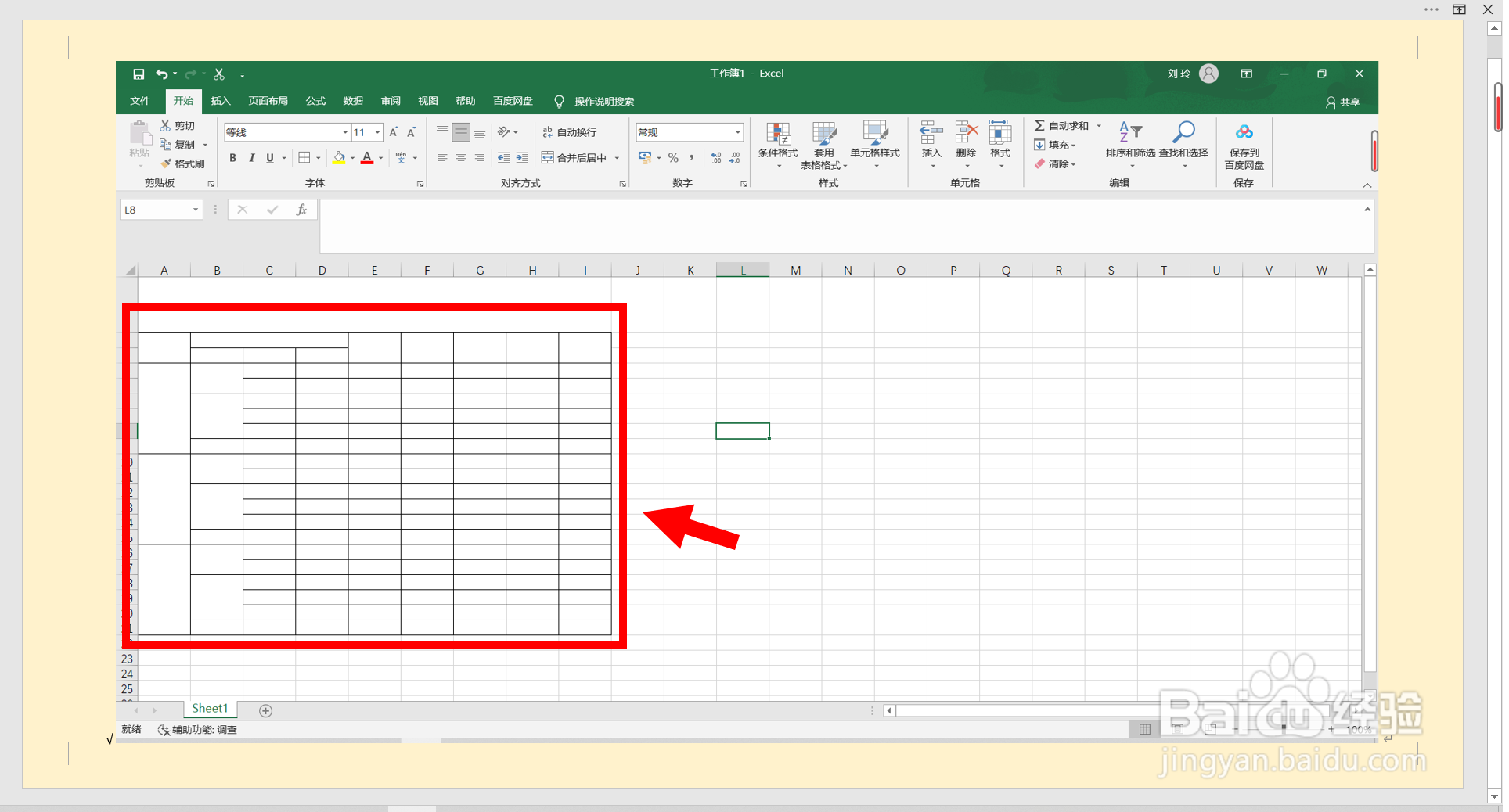Cut the selection using 剪切

pyautogui.click(x=178, y=126)
